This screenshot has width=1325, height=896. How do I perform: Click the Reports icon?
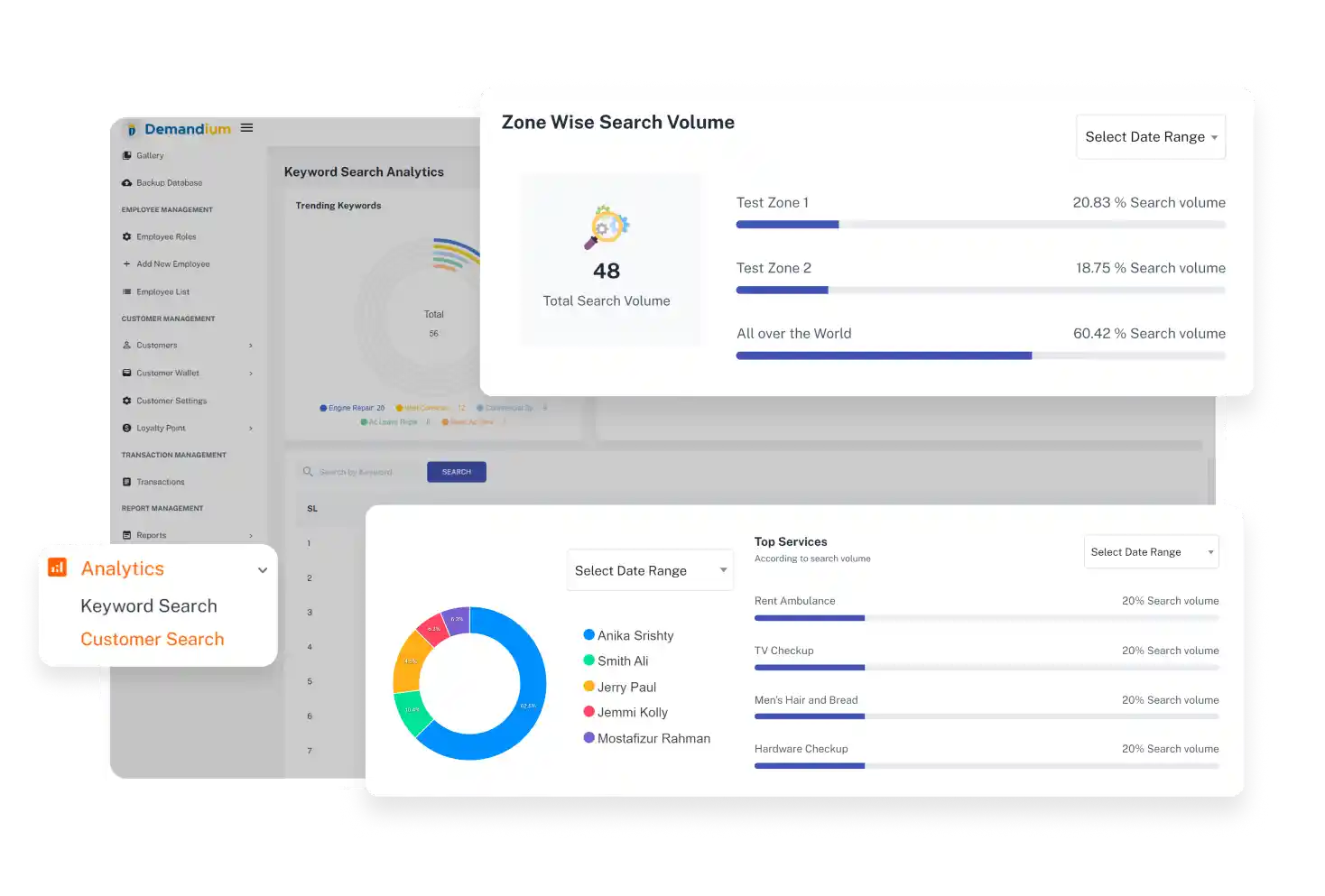tap(127, 535)
